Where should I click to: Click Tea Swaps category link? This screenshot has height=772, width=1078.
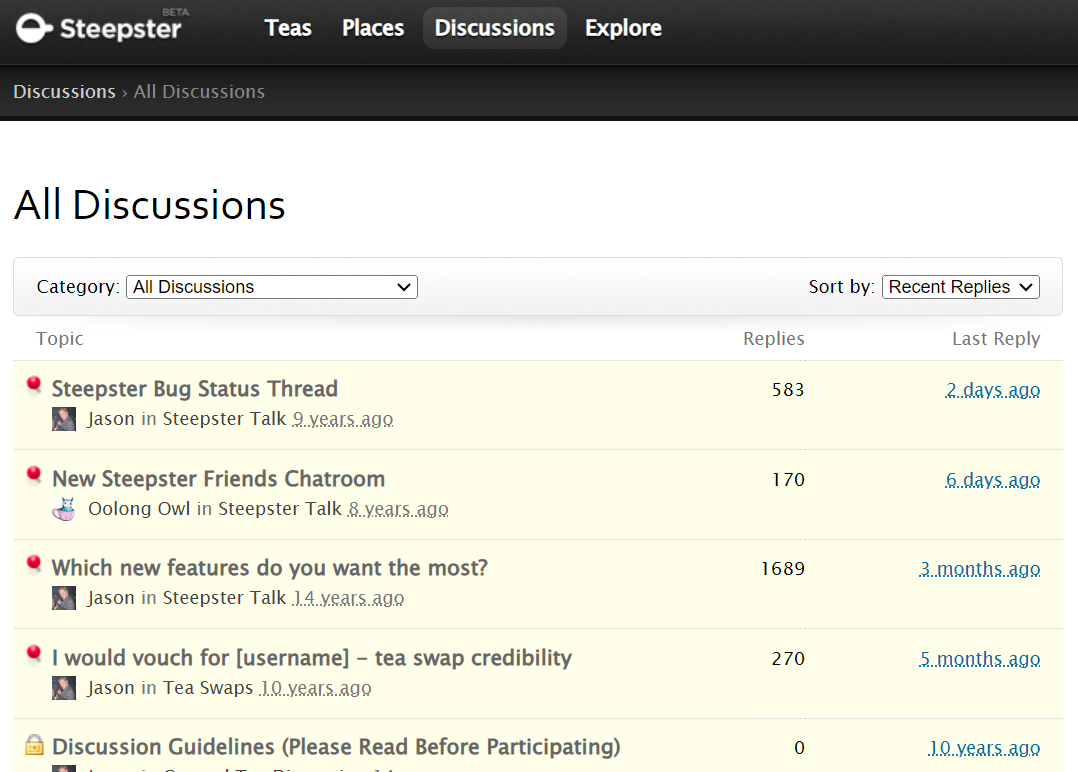208,687
